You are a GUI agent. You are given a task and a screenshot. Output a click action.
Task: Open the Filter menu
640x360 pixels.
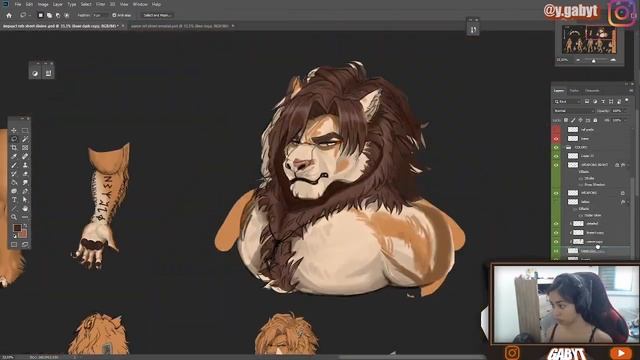coord(100,4)
